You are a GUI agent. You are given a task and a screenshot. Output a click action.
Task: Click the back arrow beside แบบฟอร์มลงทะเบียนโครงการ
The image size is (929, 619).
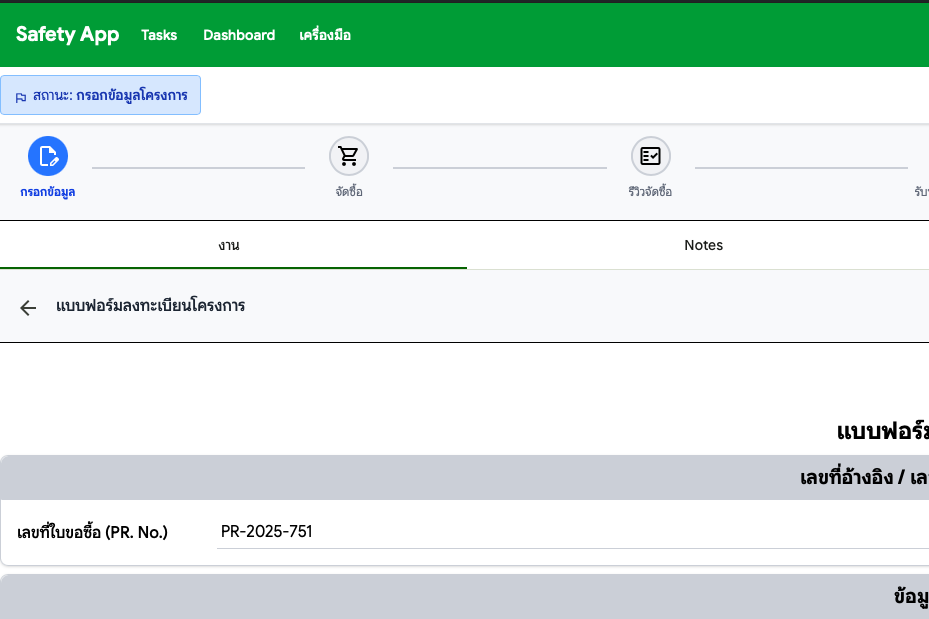coord(28,307)
